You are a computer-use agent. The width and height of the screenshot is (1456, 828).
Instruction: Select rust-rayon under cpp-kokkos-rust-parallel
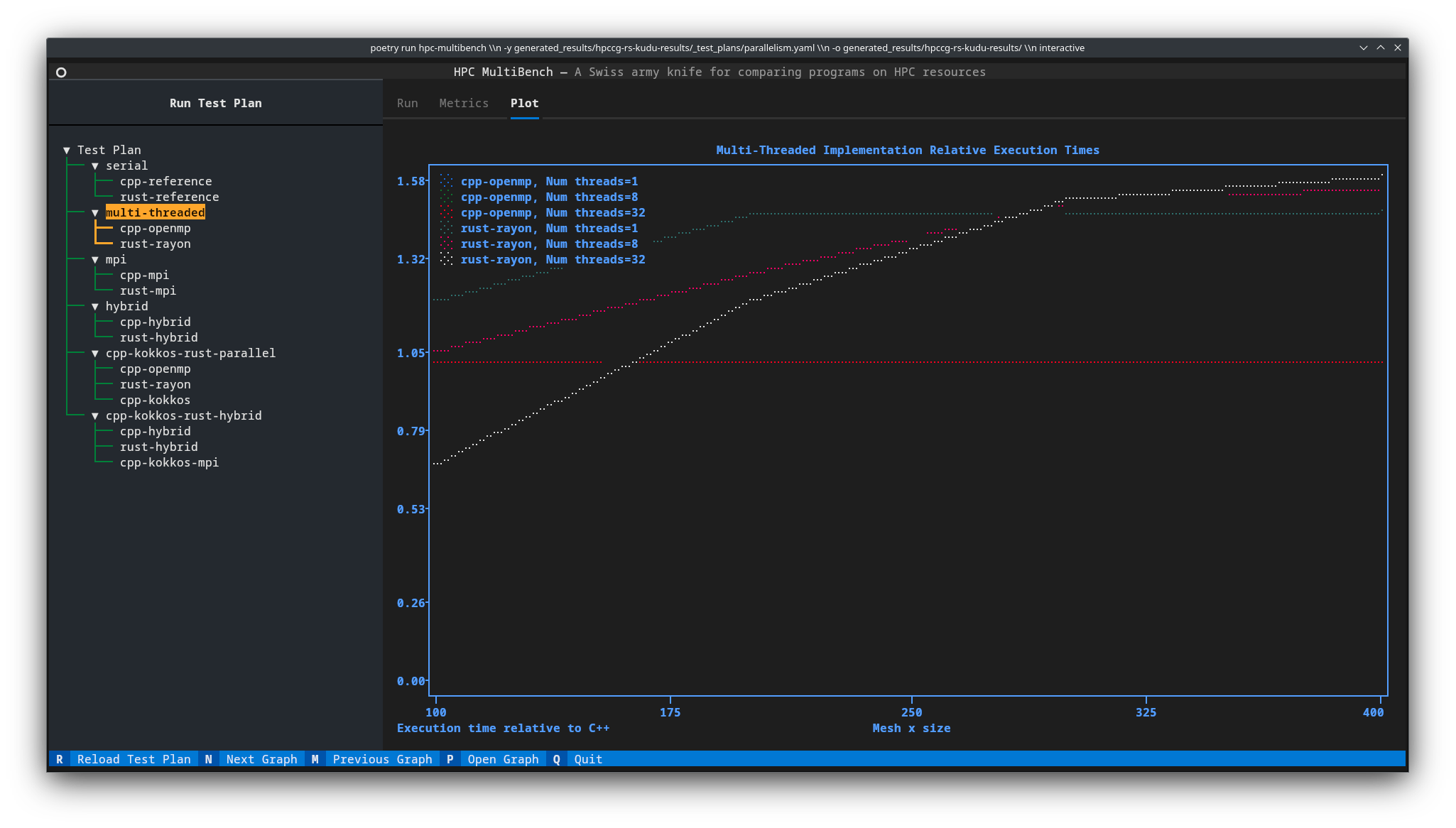pyautogui.click(x=155, y=384)
